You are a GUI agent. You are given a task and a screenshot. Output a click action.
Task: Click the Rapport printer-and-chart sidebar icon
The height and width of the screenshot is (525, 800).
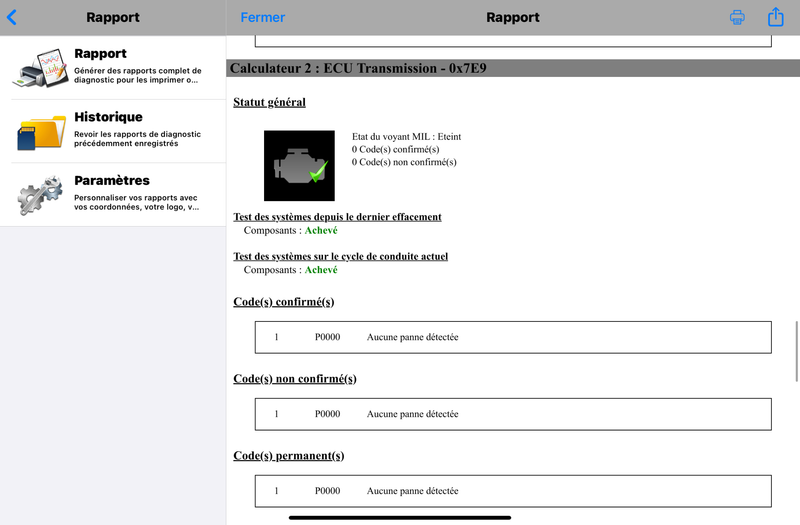pyautogui.click(x=39, y=67)
